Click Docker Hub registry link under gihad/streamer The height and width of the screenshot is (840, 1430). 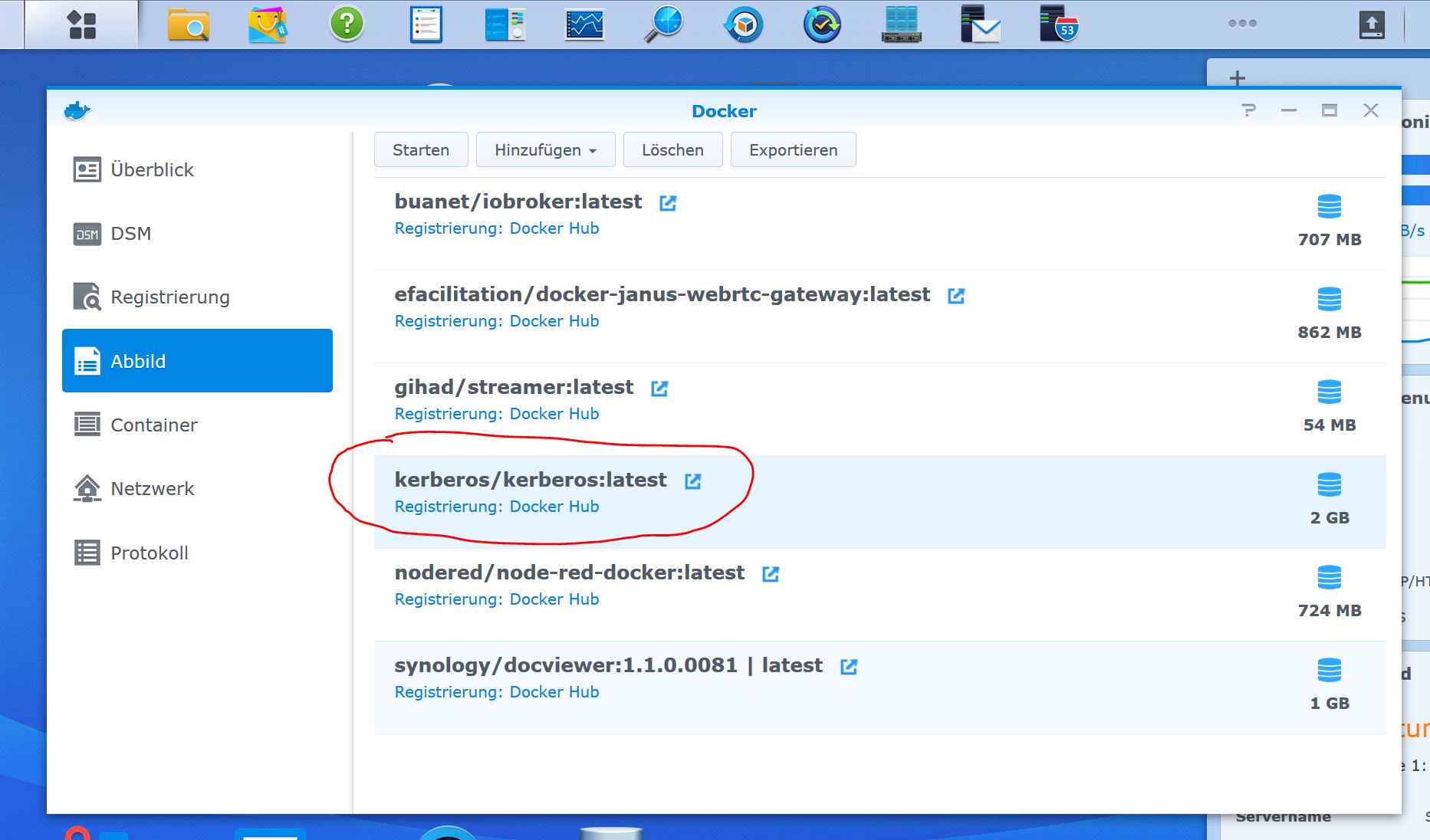click(554, 414)
